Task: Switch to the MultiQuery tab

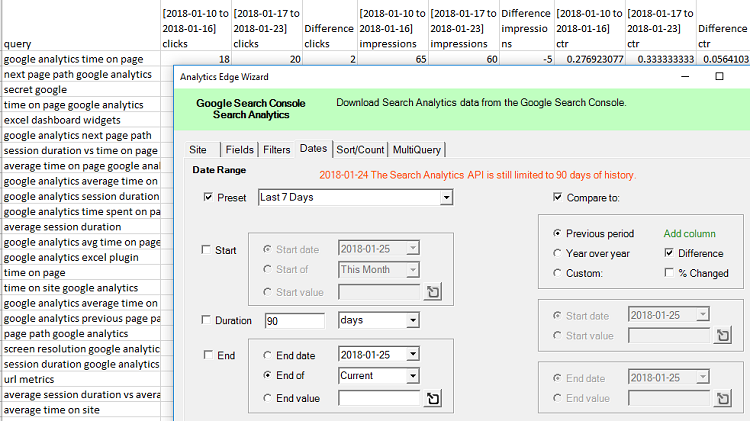Action: [x=417, y=150]
